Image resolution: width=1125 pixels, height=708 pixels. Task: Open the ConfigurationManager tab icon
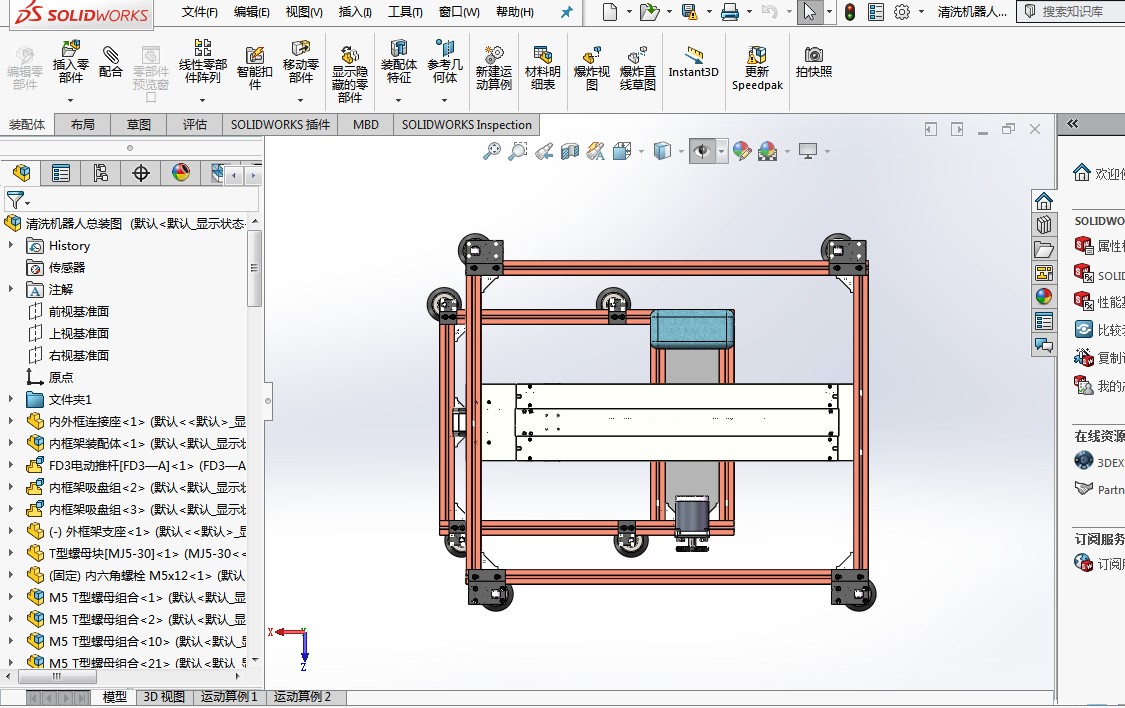click(100, 173)
